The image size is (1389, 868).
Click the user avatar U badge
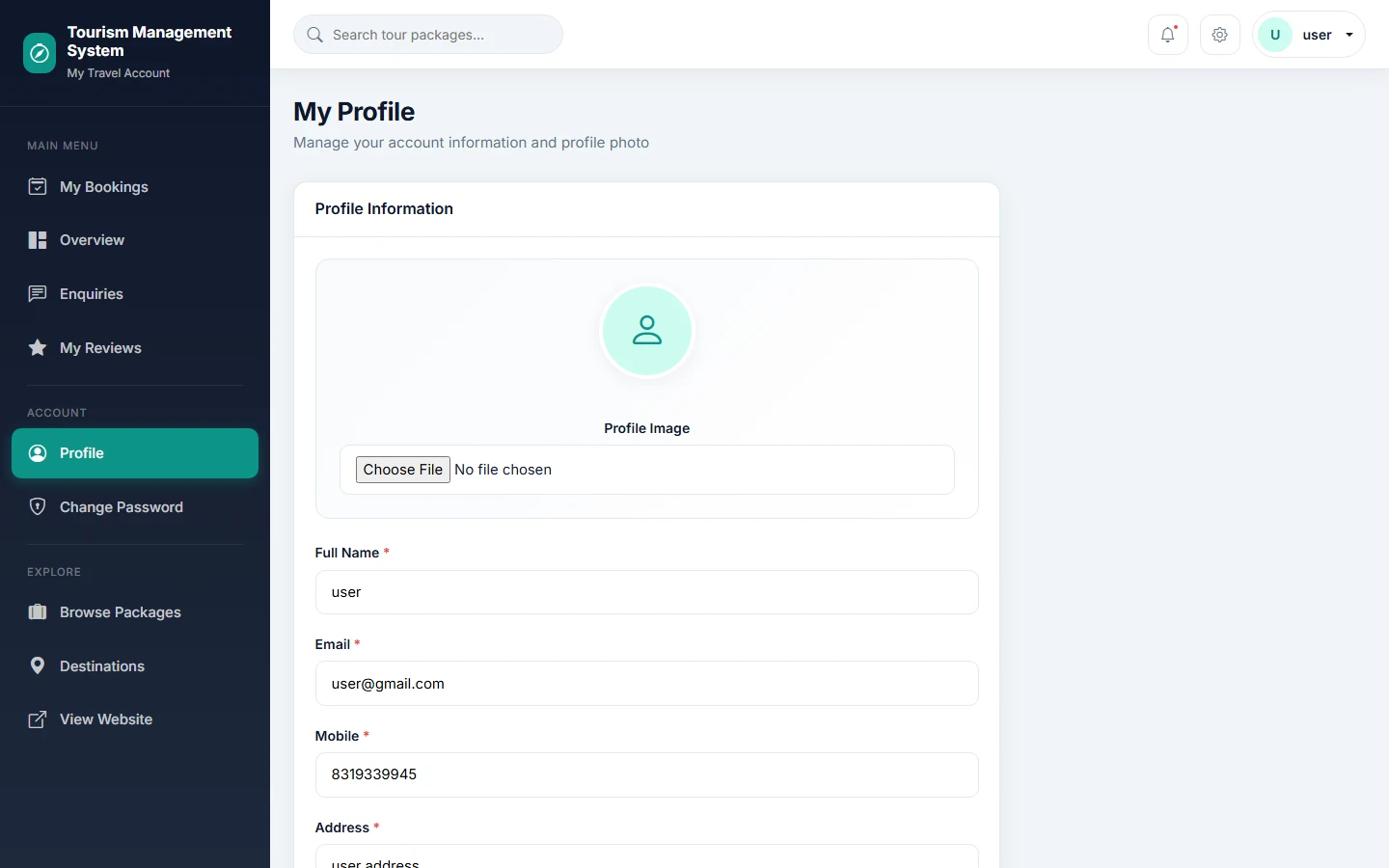[1275, 35]
